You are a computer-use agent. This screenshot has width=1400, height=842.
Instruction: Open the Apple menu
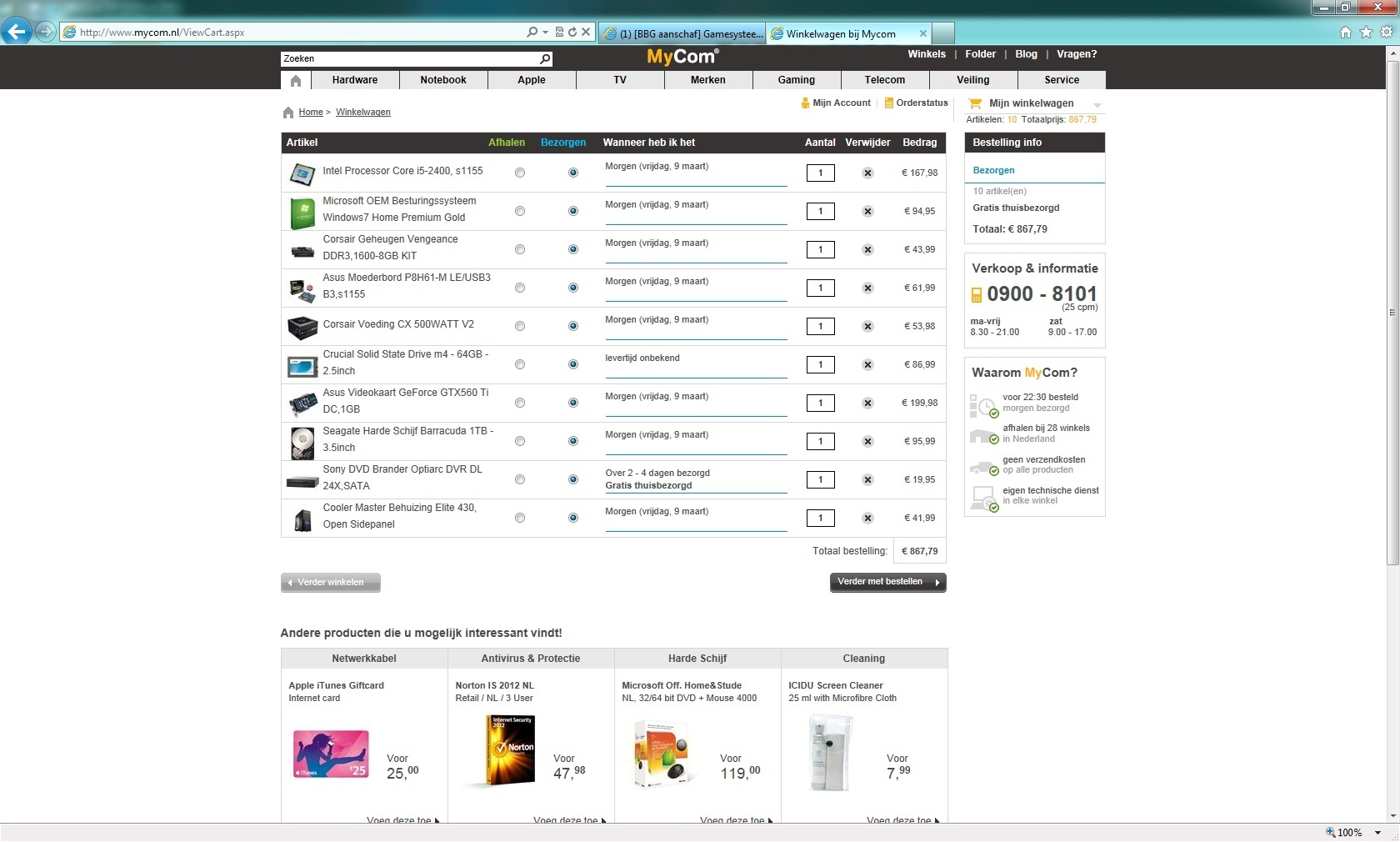pyautogui.click(x=532, y=80)
